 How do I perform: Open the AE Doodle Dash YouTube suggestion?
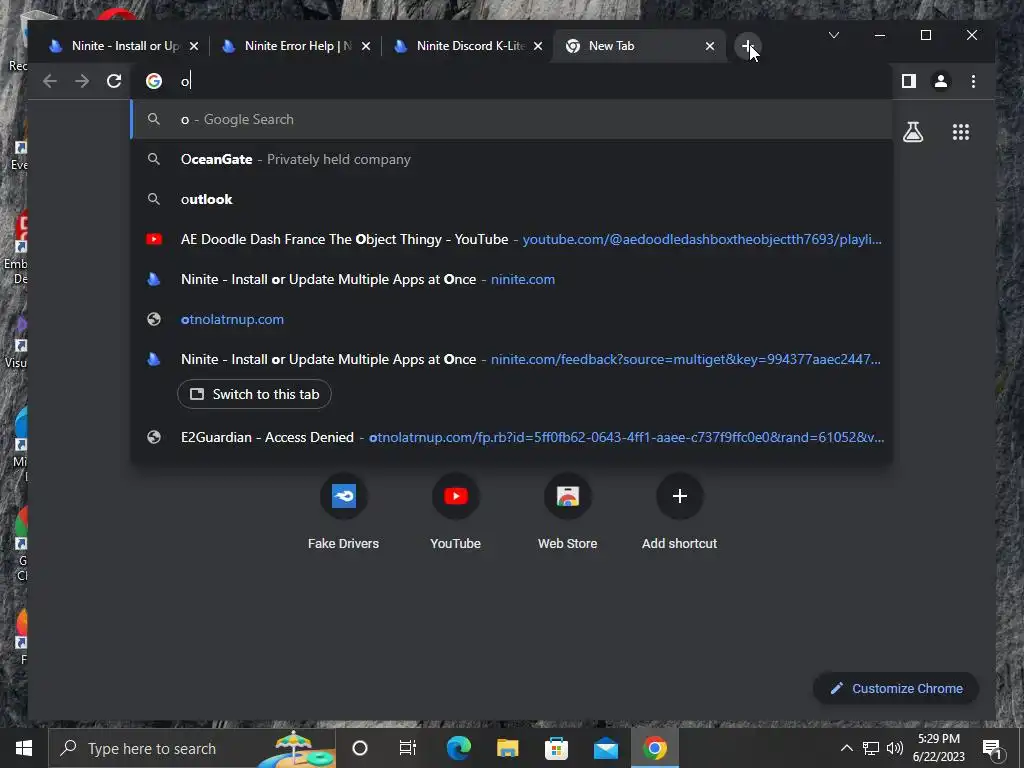click(x=511, y=239)
